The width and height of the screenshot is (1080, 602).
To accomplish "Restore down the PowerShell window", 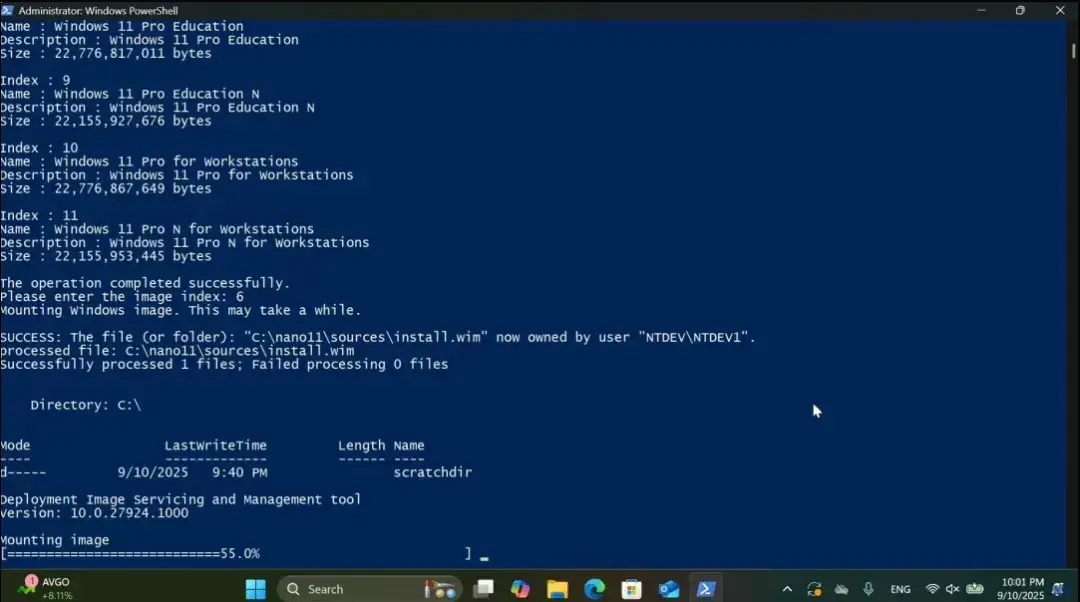I will [x=1020, y=10].
